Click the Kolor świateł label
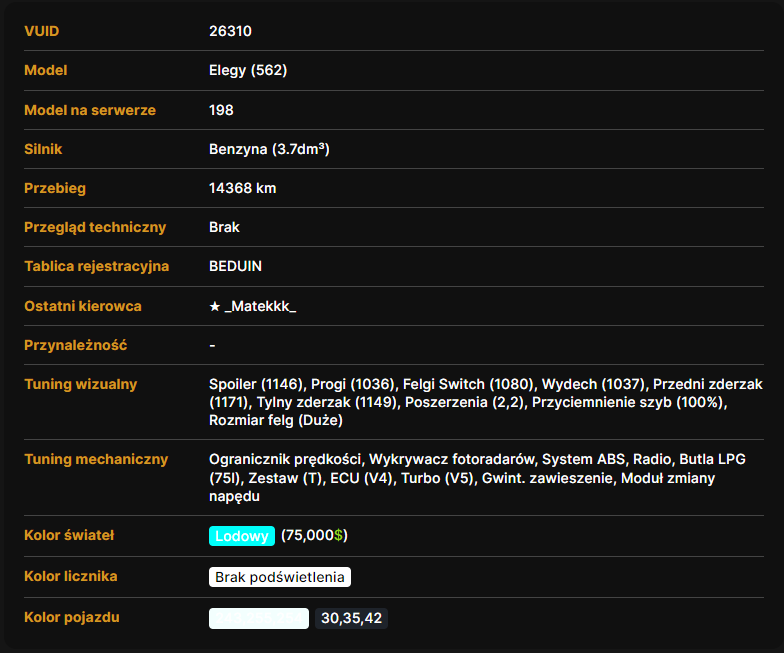This screenshot has height=653, width=784. (x=69, y=535)
